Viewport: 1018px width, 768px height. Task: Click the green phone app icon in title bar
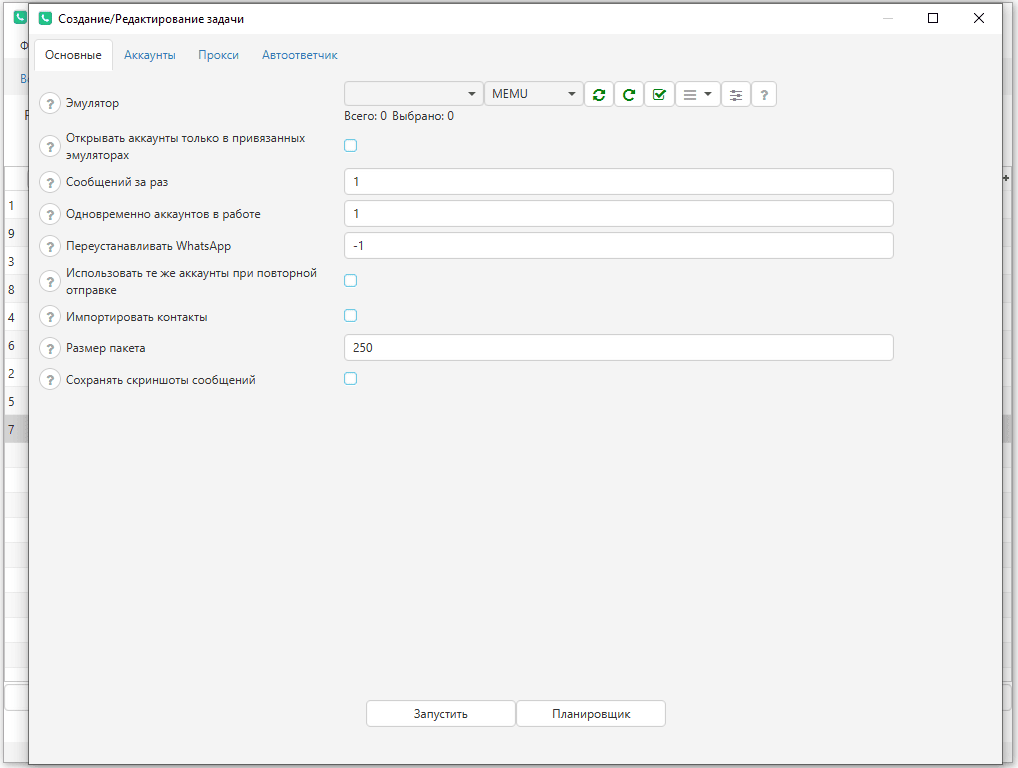45,18
